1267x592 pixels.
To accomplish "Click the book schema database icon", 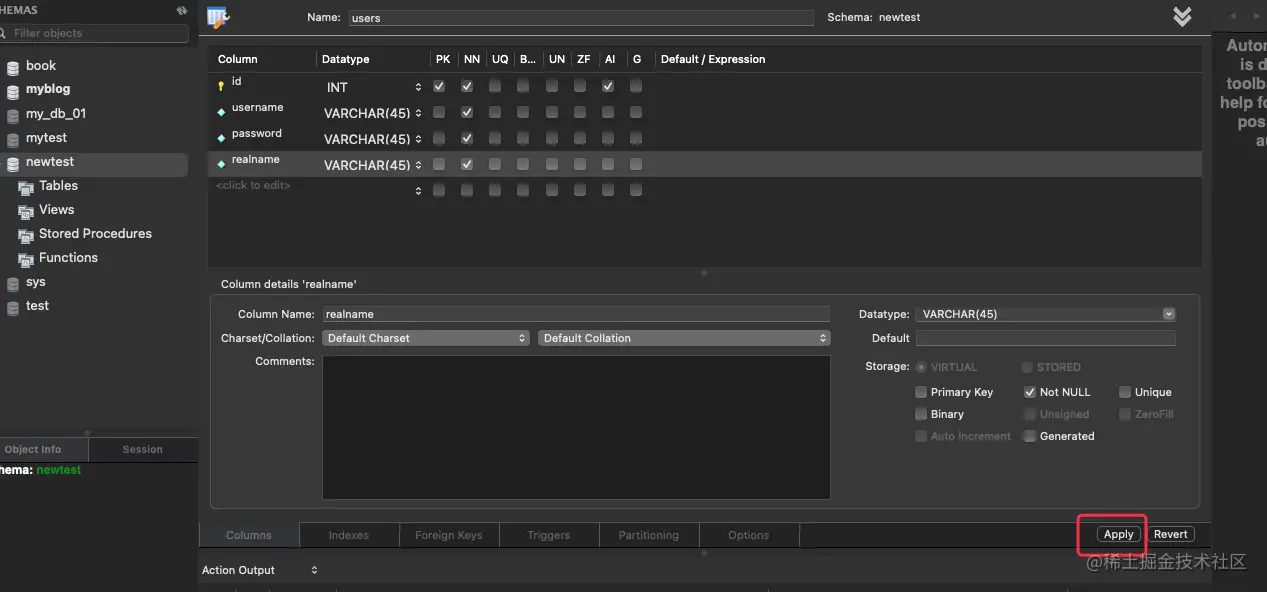I will [13, 68].
